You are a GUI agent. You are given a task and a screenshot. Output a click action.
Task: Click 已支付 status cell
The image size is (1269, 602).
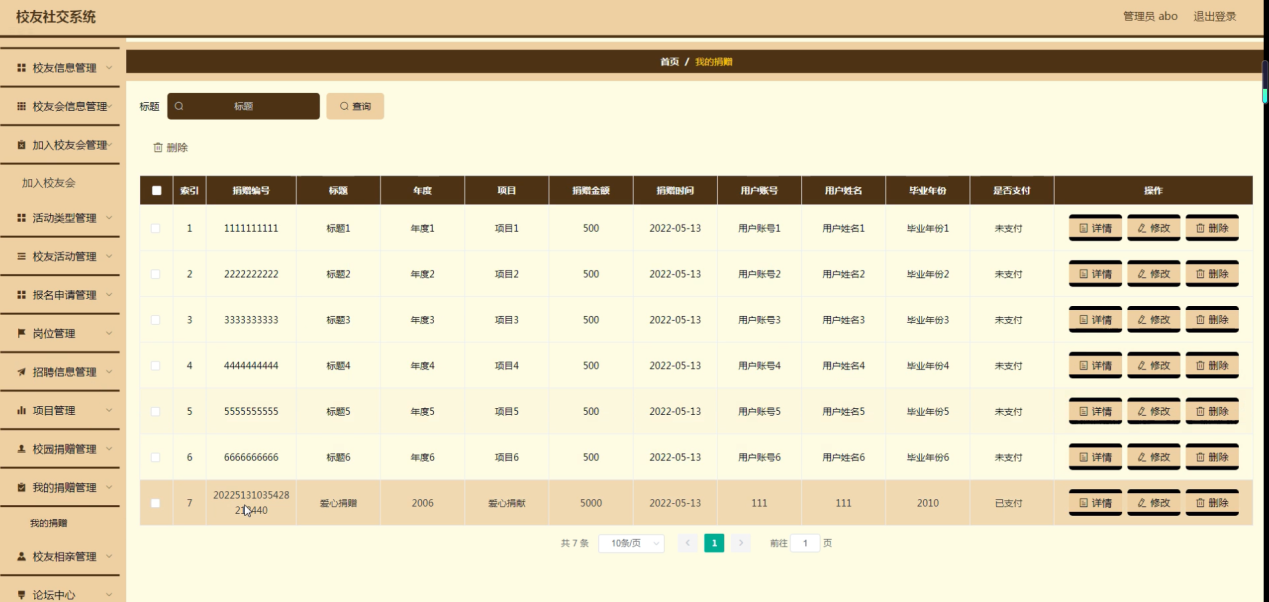coord(1009,503)
